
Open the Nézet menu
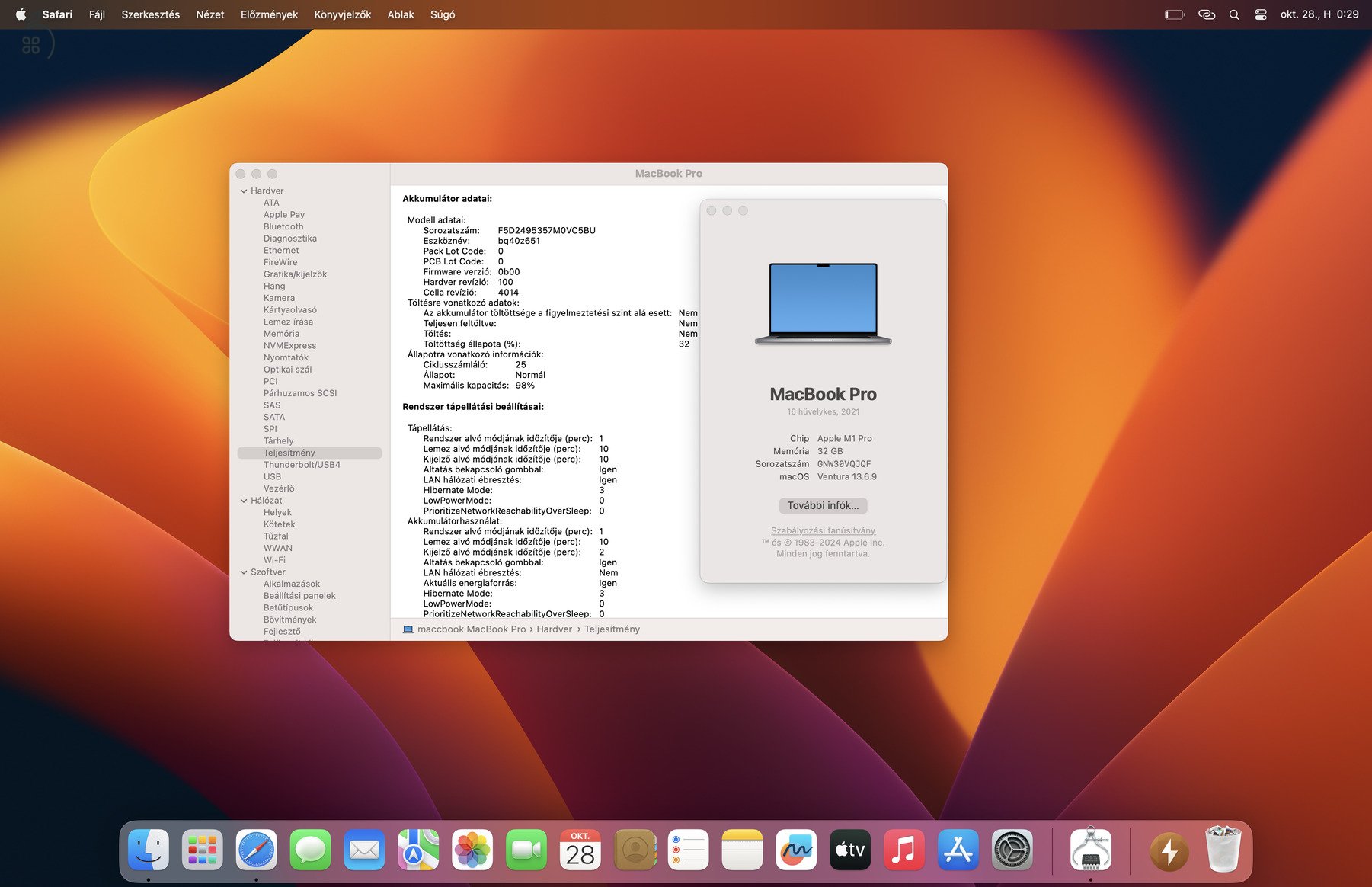click(x=210, y=14)
